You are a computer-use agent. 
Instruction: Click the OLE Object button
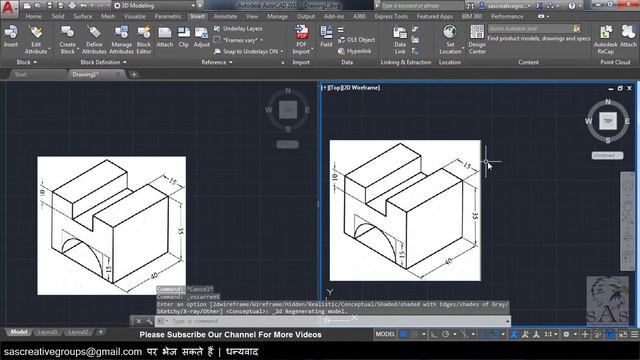pyautogui.click(x=356, y=40)
